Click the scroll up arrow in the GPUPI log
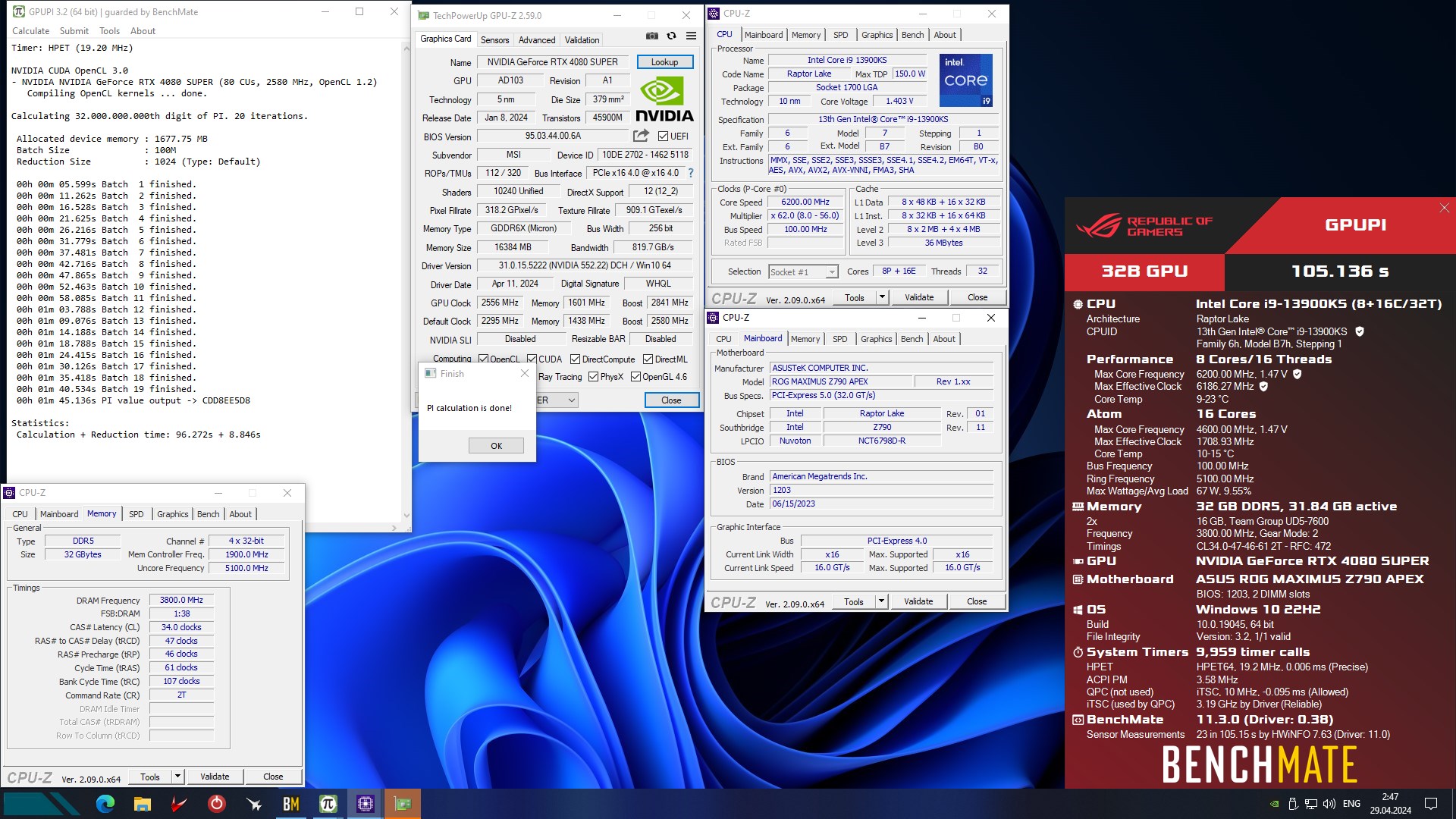 (406, 47)
